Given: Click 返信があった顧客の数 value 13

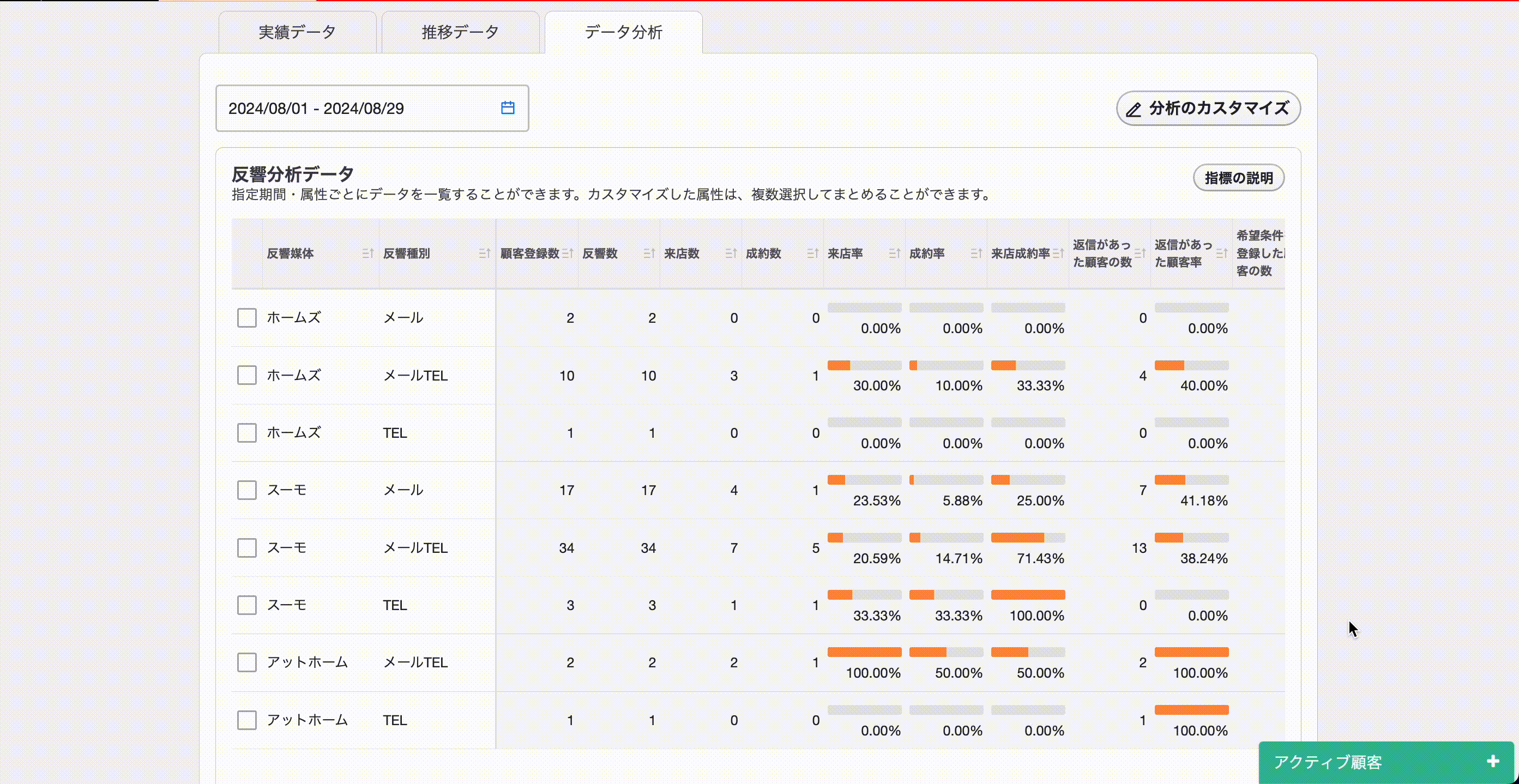Looking at the screenshot, I should tap(1140, 548).
